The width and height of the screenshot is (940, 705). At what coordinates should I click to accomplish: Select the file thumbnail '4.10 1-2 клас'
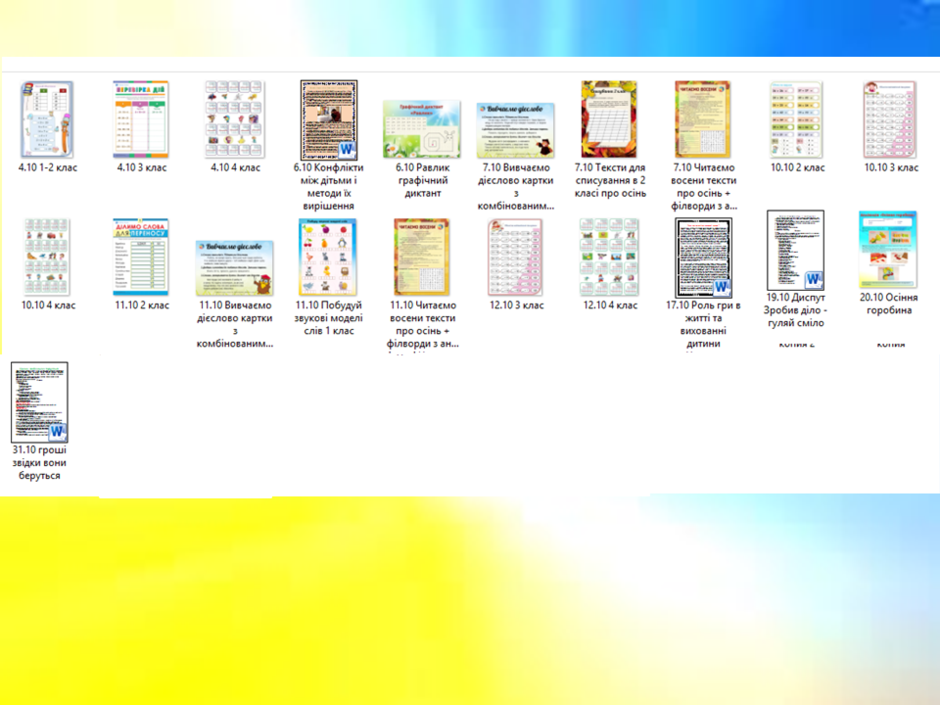point(47,119)
